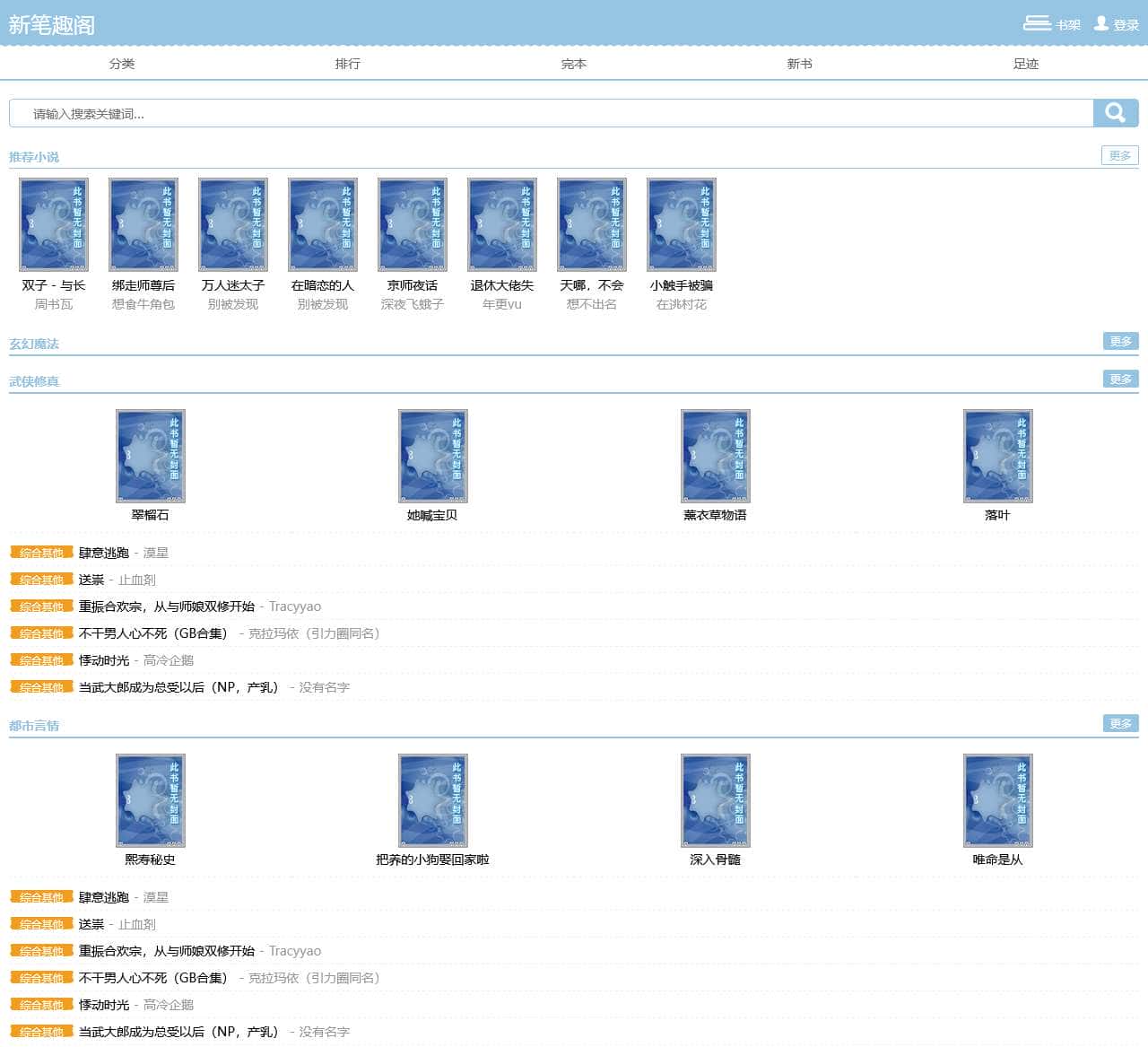Select the 薰衣草物语 cover thumbnail
Image resolution: width=1148 pixels, height=1047 pixels.
[x=715, y=456]
